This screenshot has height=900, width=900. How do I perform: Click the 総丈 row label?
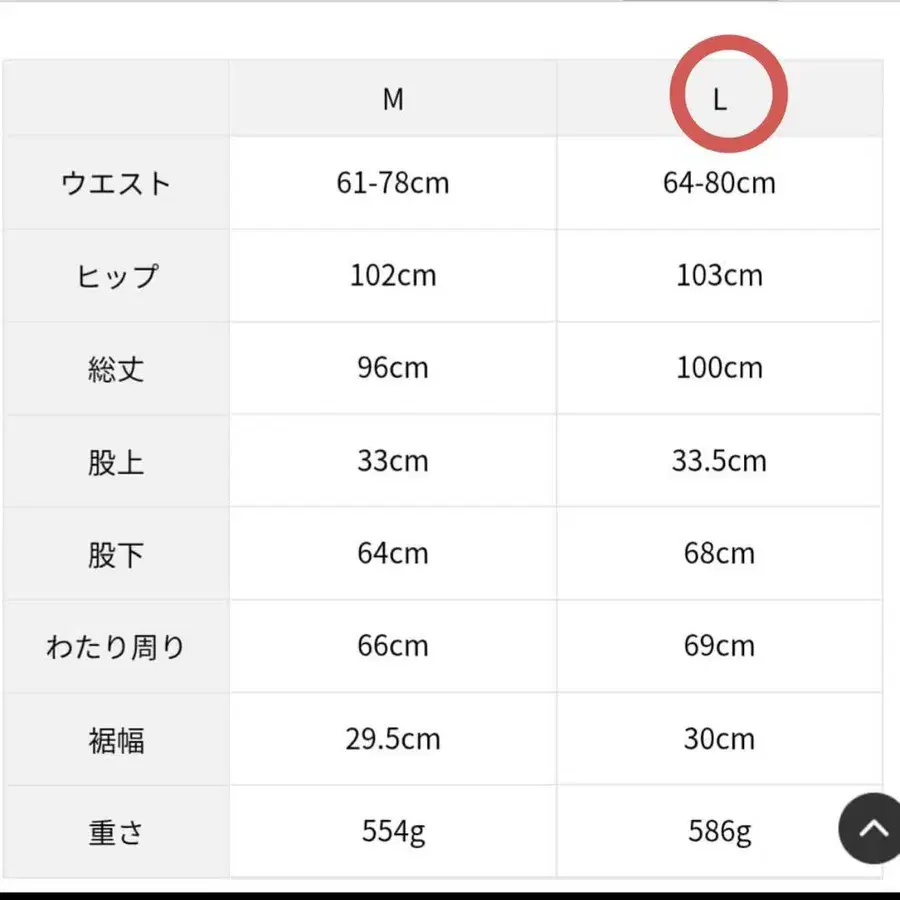coord(116,369)
